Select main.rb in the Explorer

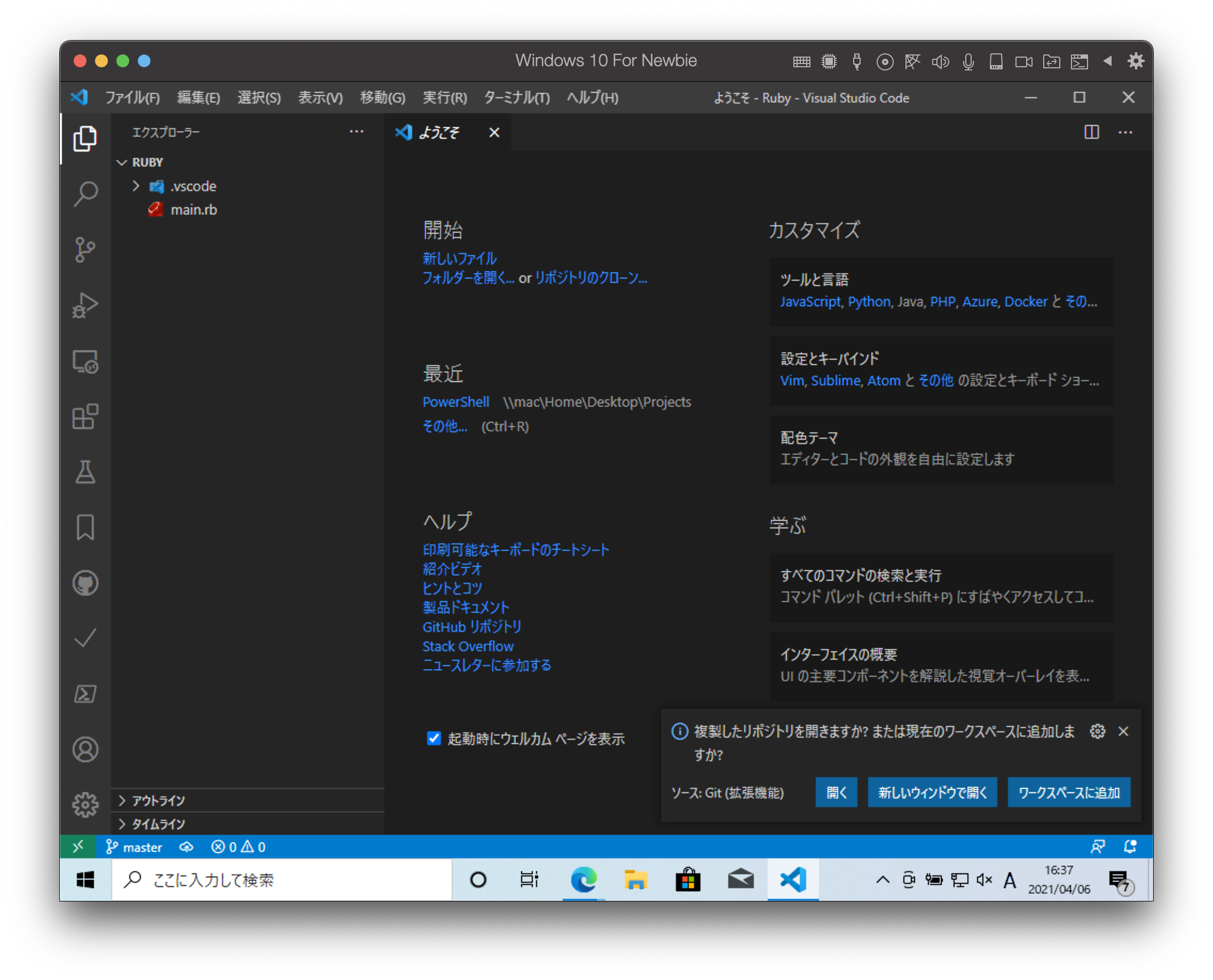[x=194, y=209]
